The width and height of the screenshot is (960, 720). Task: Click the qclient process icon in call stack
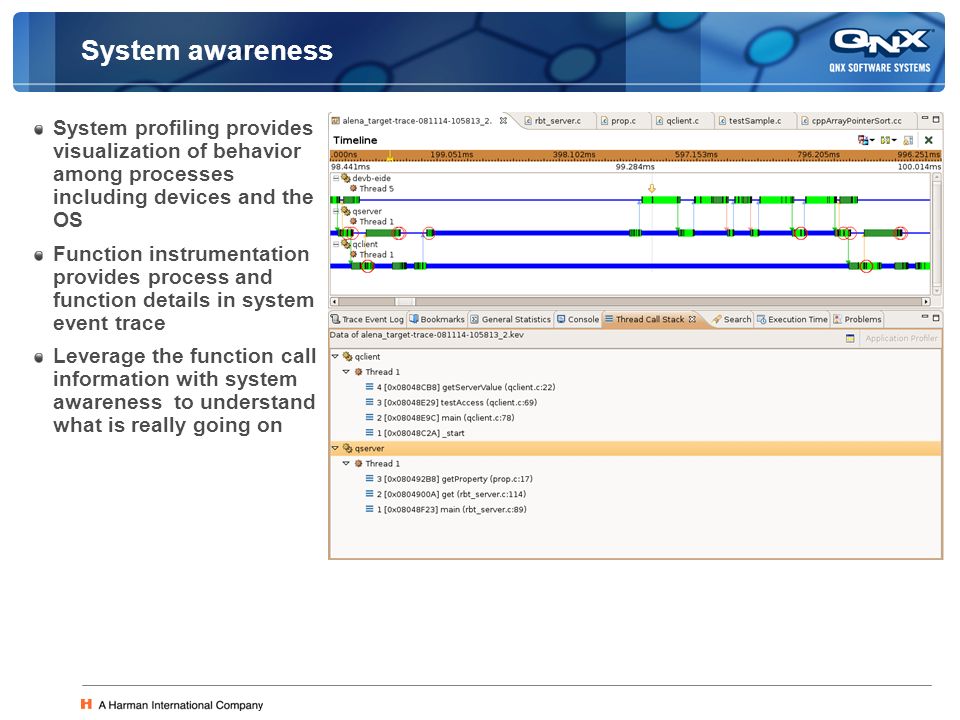(348, 356)
